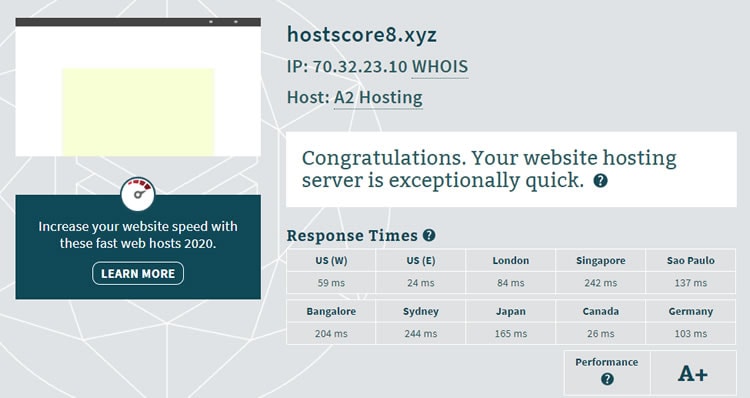Click the Sao Paulo column header
The width and height of the screenshot is (750, 398).
pyautogui.click(x=690, y=261)
